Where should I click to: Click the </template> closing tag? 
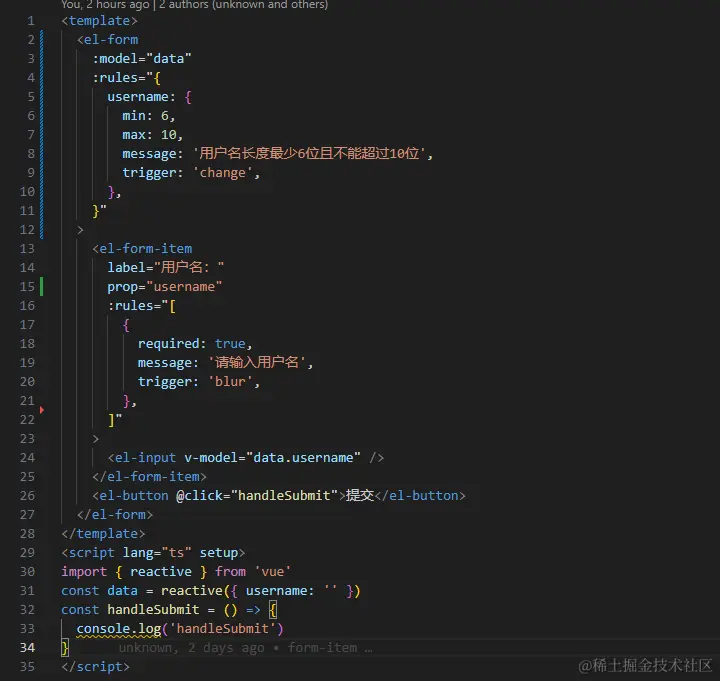point(103,534)
